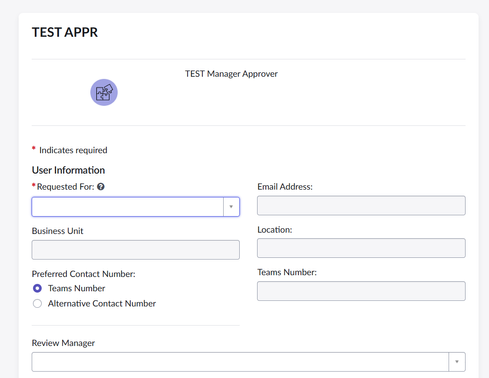Click the Email Address field
Viewport: 489px width, 378px height.
pyautogui.click(x=361, y=205)
